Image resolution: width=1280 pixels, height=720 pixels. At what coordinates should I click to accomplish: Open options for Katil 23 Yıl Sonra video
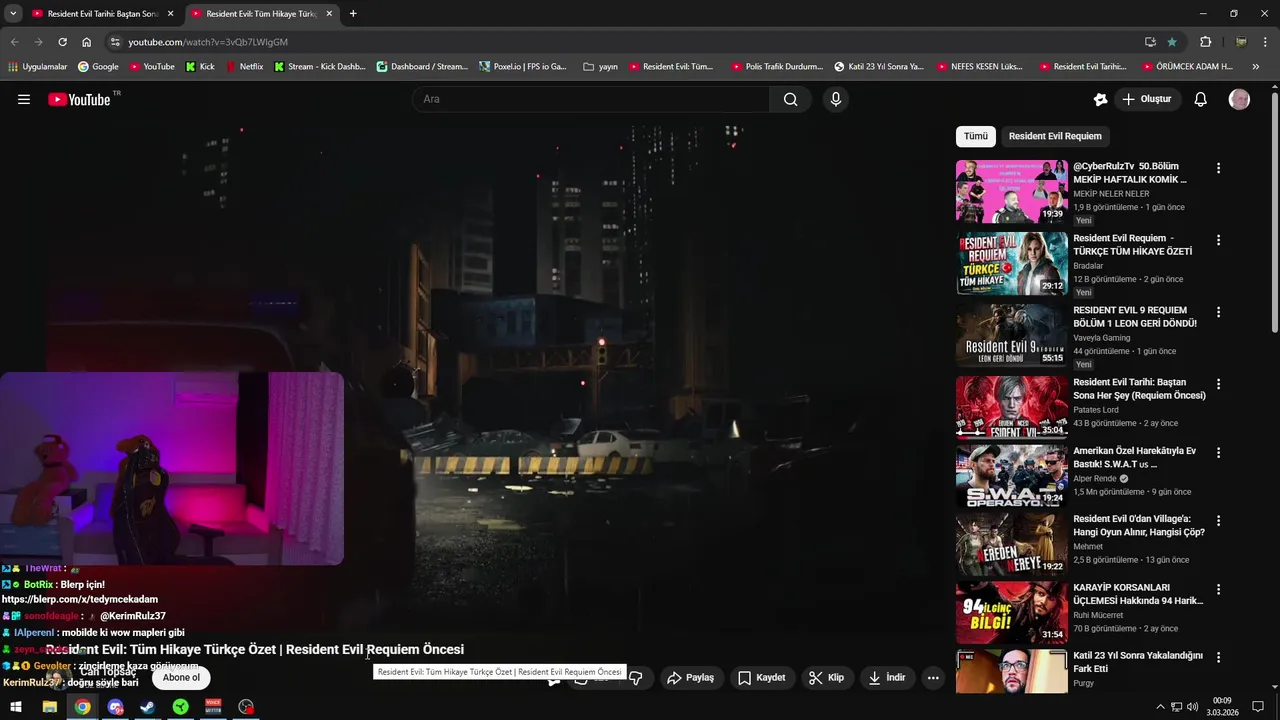[x=1218, y=657]
